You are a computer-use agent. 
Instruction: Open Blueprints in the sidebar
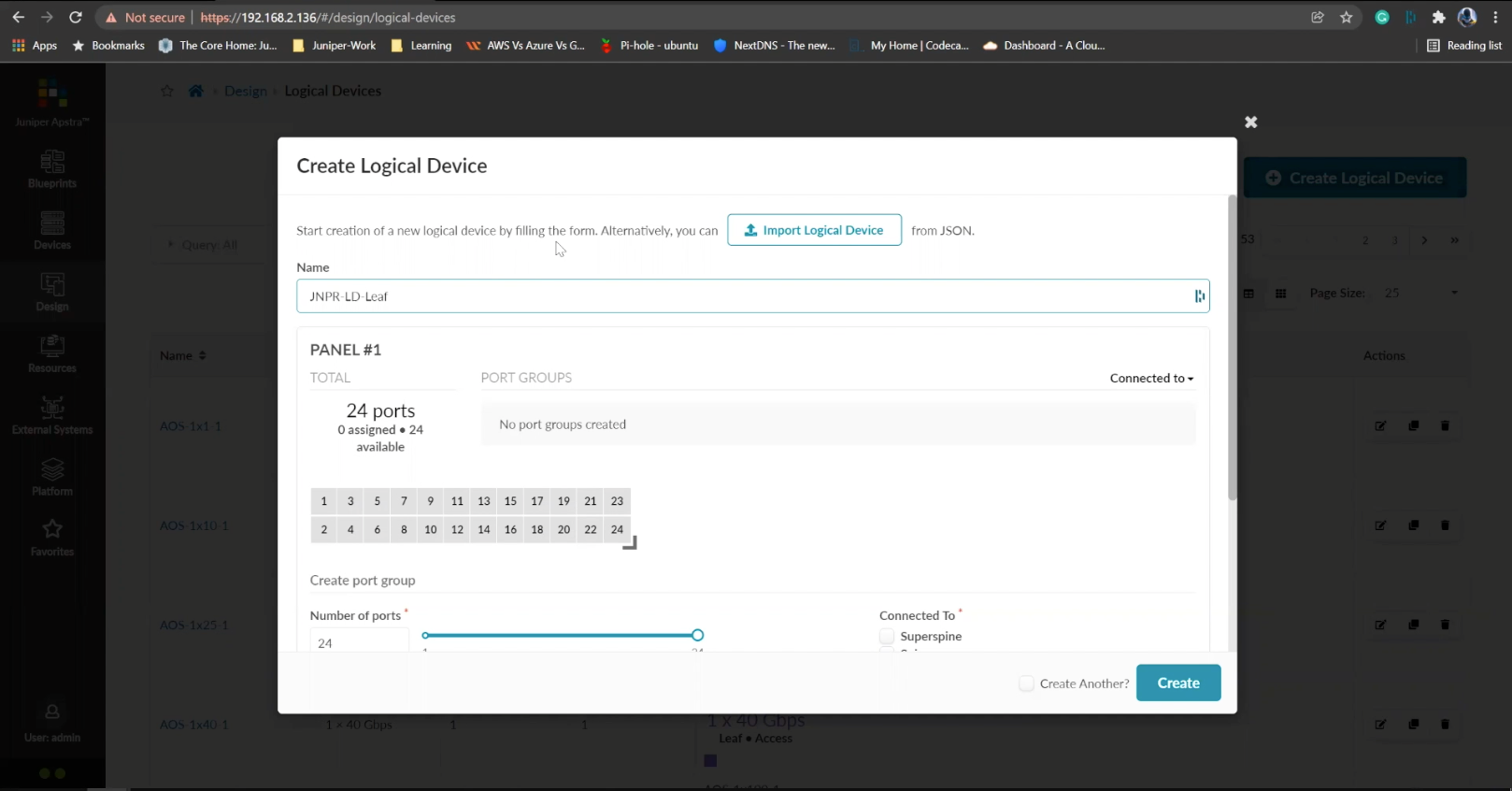click(52, 169)
